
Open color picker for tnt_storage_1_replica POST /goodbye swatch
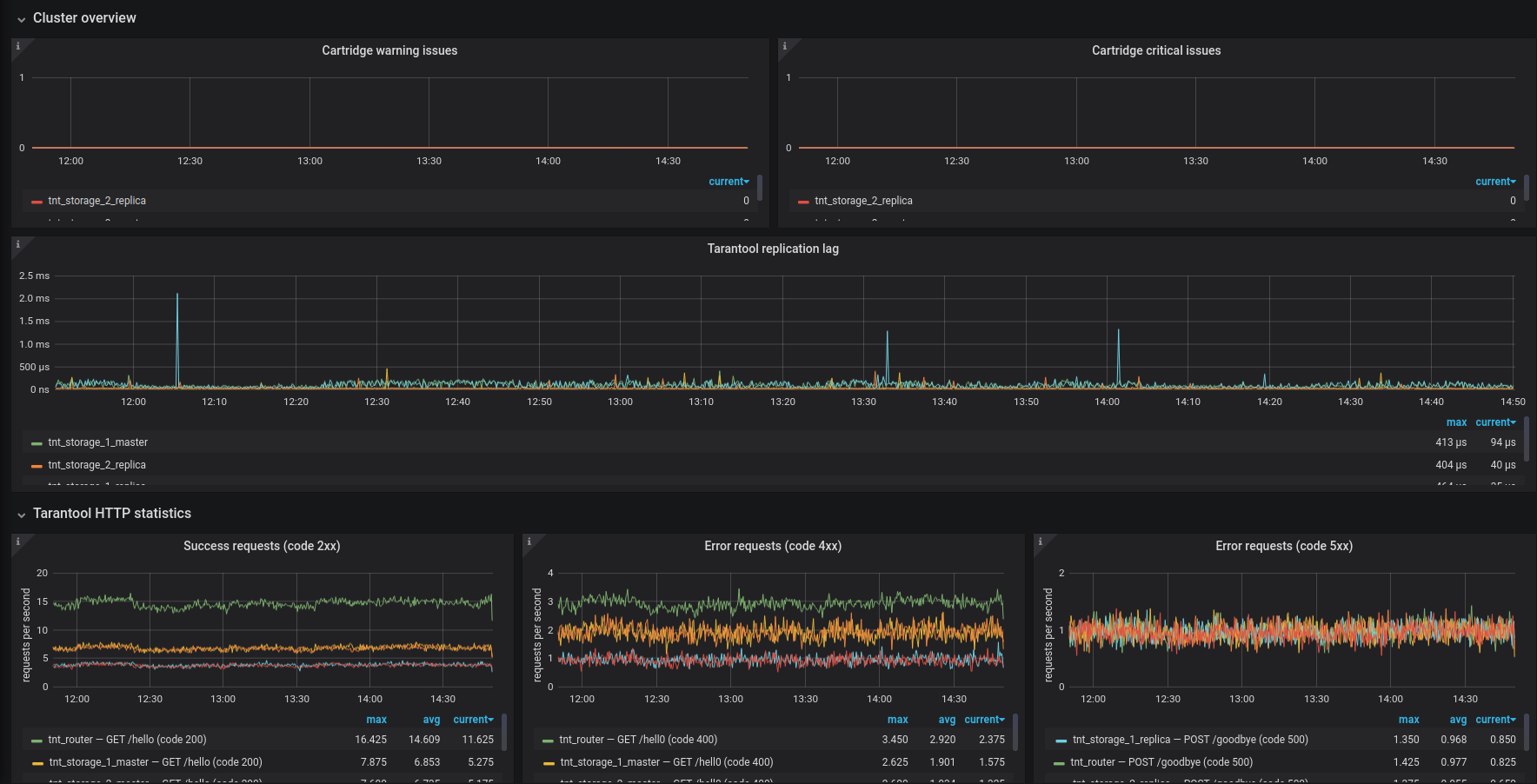[1061, 741]
